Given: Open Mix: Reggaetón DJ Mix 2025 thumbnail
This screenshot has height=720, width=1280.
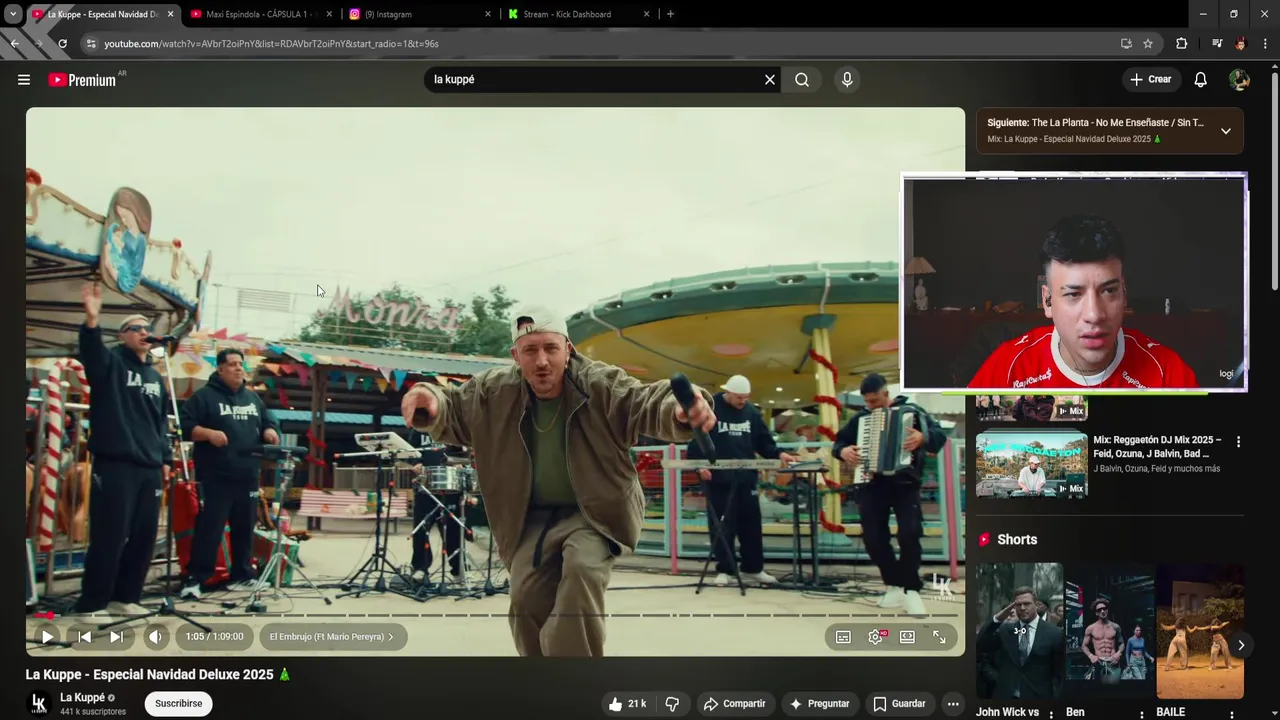Looking at the screenshot, I should click(x=1031, y=465).
